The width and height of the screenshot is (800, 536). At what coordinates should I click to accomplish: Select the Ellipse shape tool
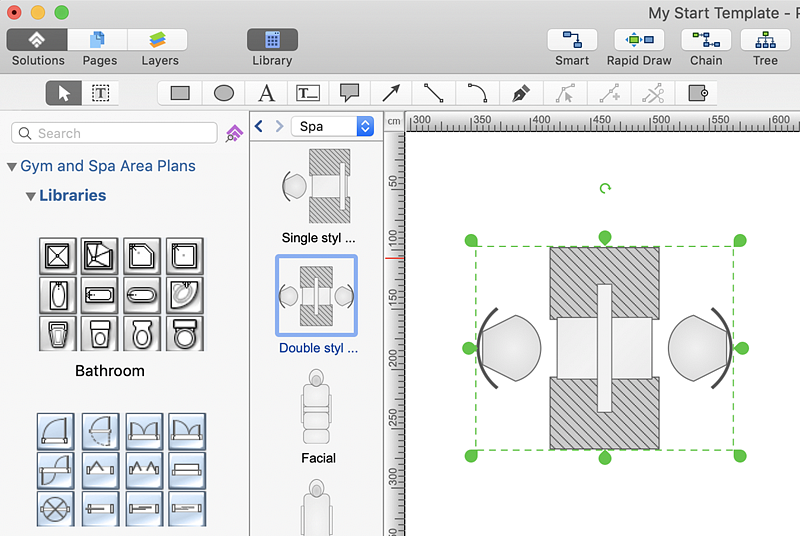tap(224, 93)
